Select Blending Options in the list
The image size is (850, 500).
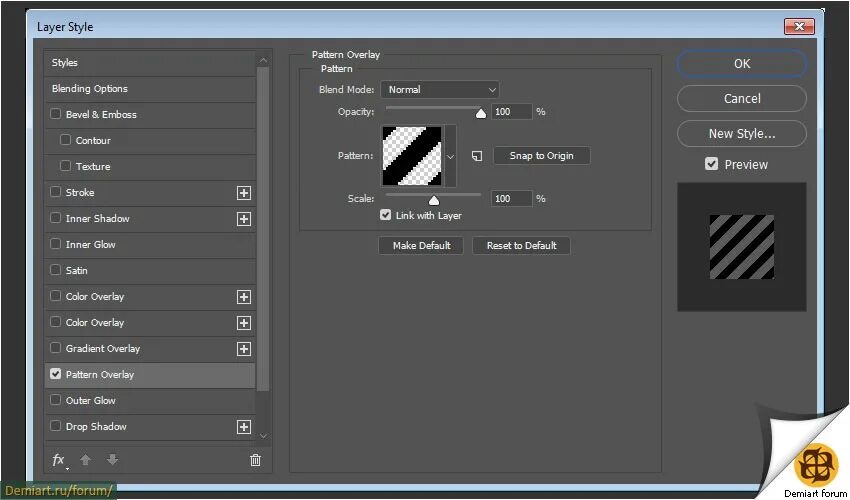point(150,89)
